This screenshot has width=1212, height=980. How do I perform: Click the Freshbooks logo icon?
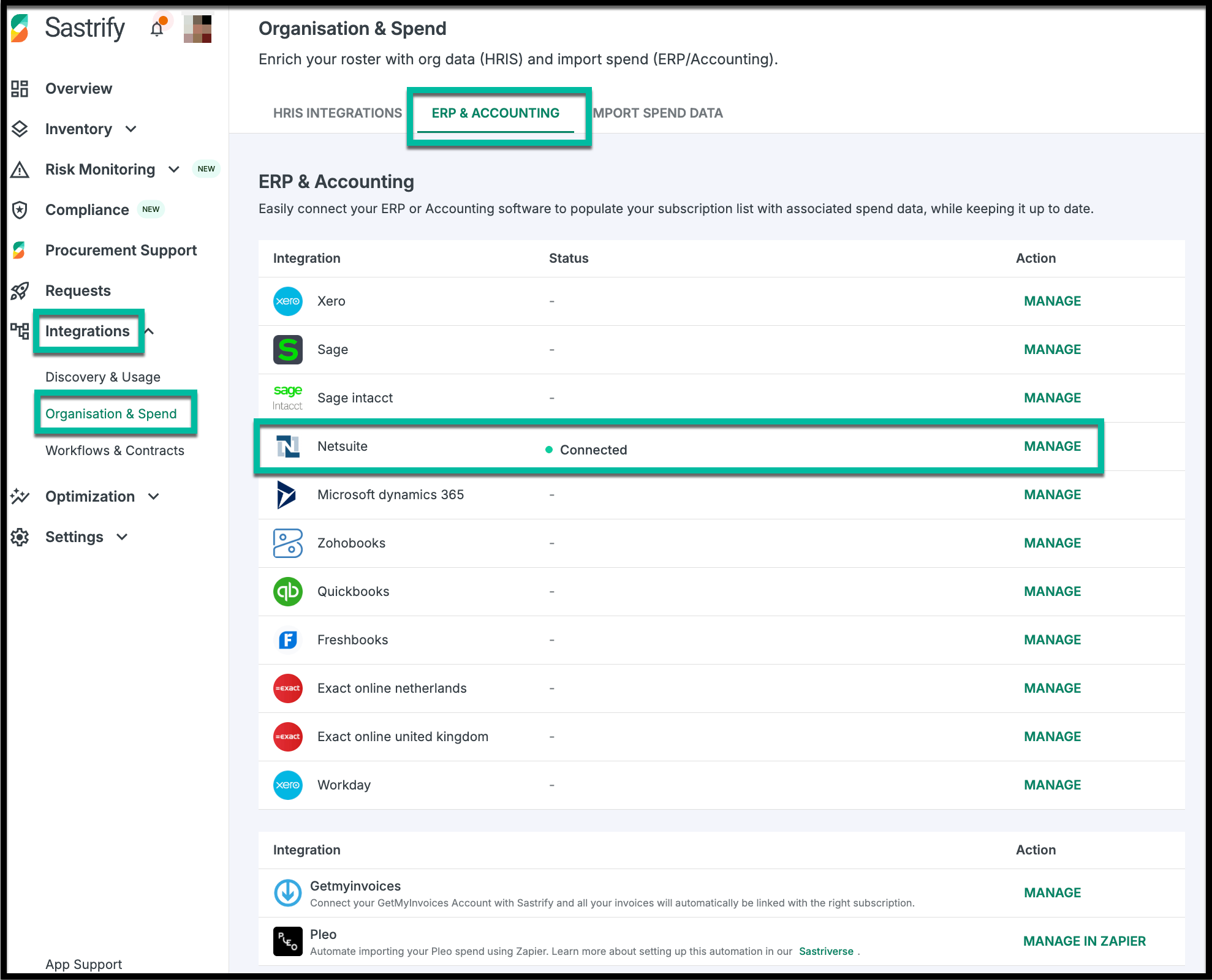pos(288,640)
